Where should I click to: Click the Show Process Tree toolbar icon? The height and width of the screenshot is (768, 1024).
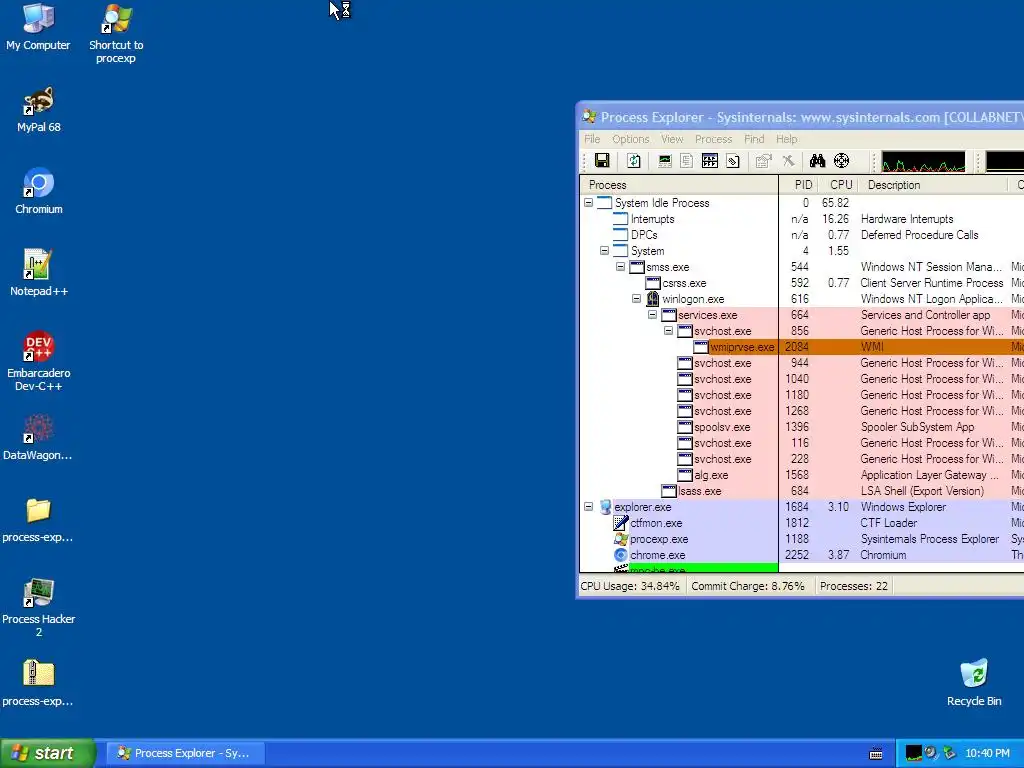[686, 161]
